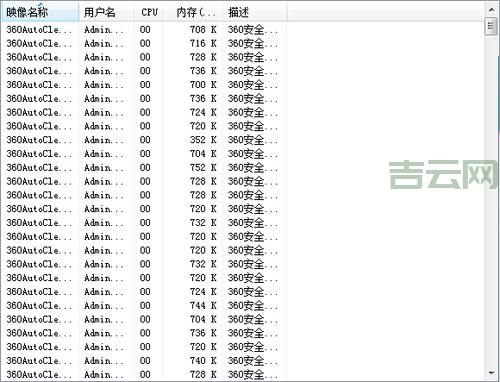Screen dimensions: 500x382
Task: Click 360安全... in the 352 K row
Action: 253,140
